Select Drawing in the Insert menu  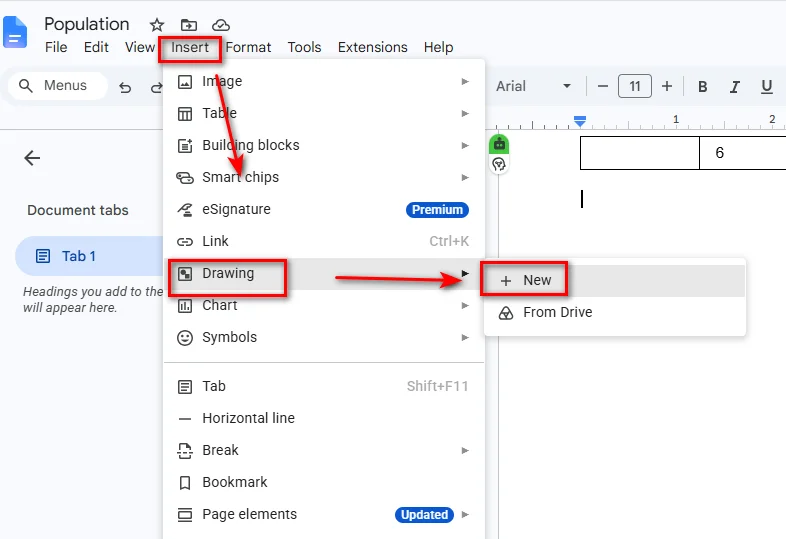pyautogui.click(x=324, y=273)
